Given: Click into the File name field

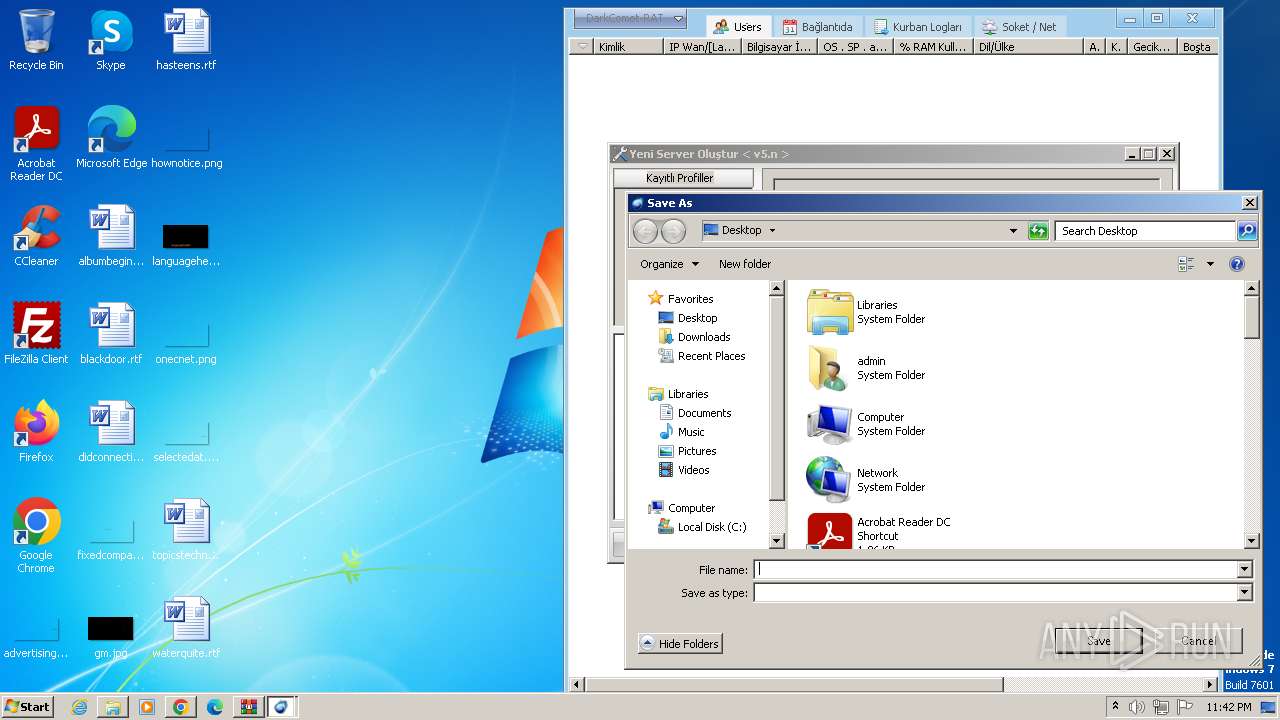Looking at the screenshot, I should (996, 569).
